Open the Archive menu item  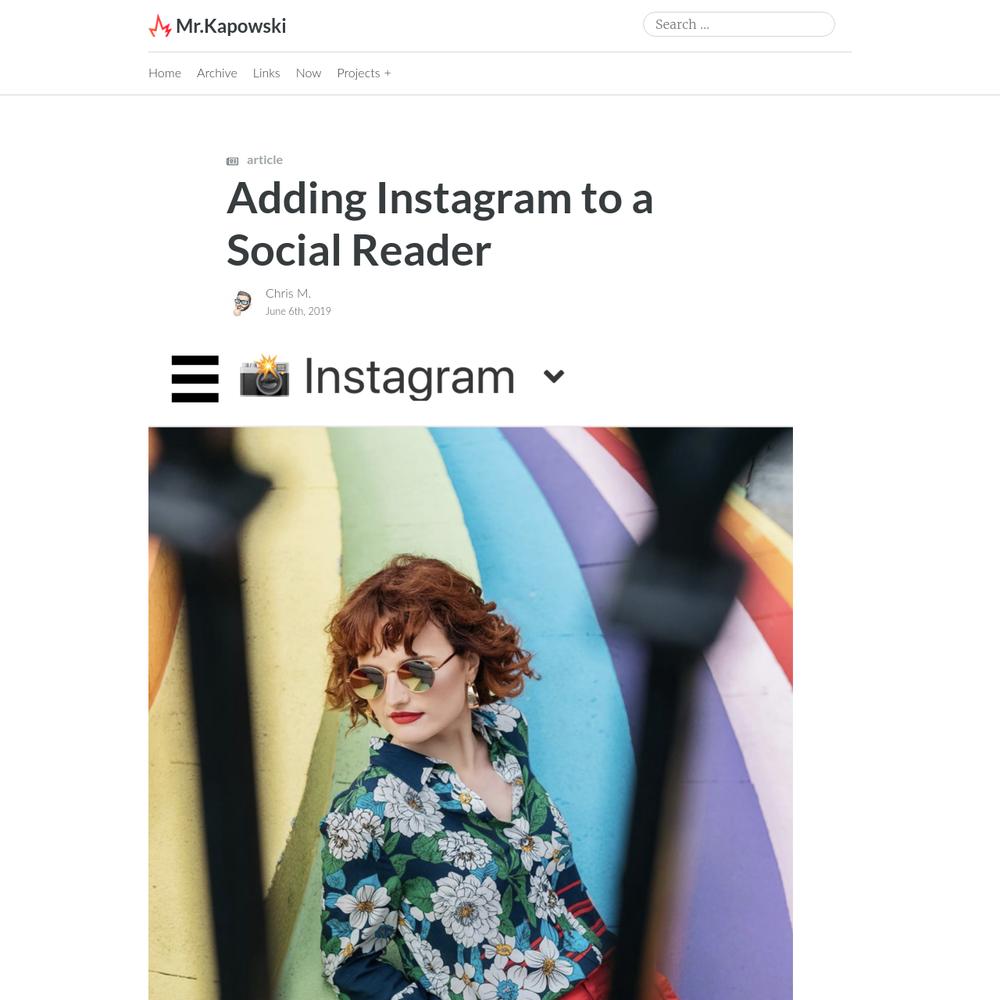tap(217, 73)
